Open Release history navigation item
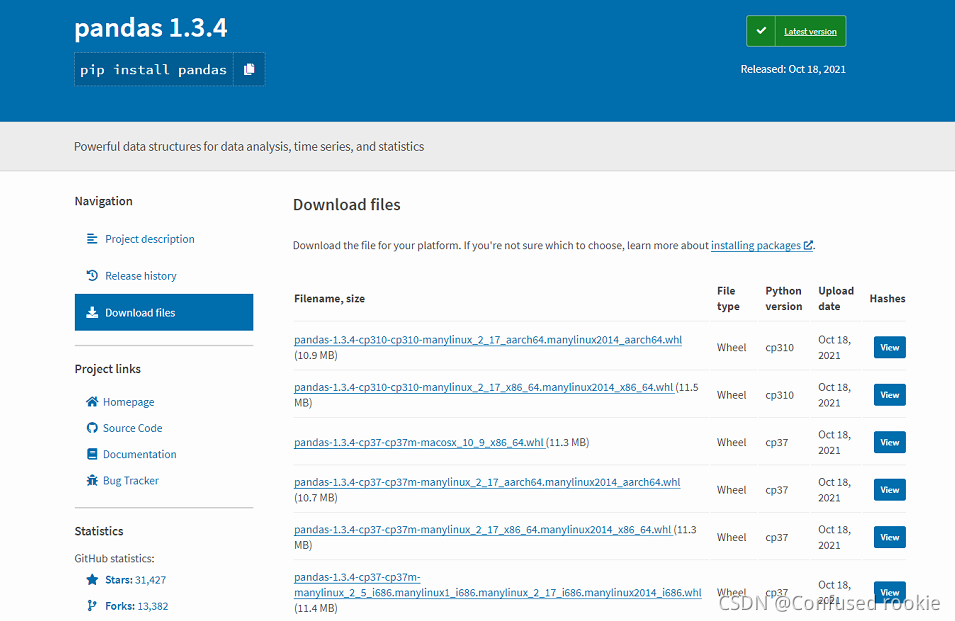 (141, 276)
